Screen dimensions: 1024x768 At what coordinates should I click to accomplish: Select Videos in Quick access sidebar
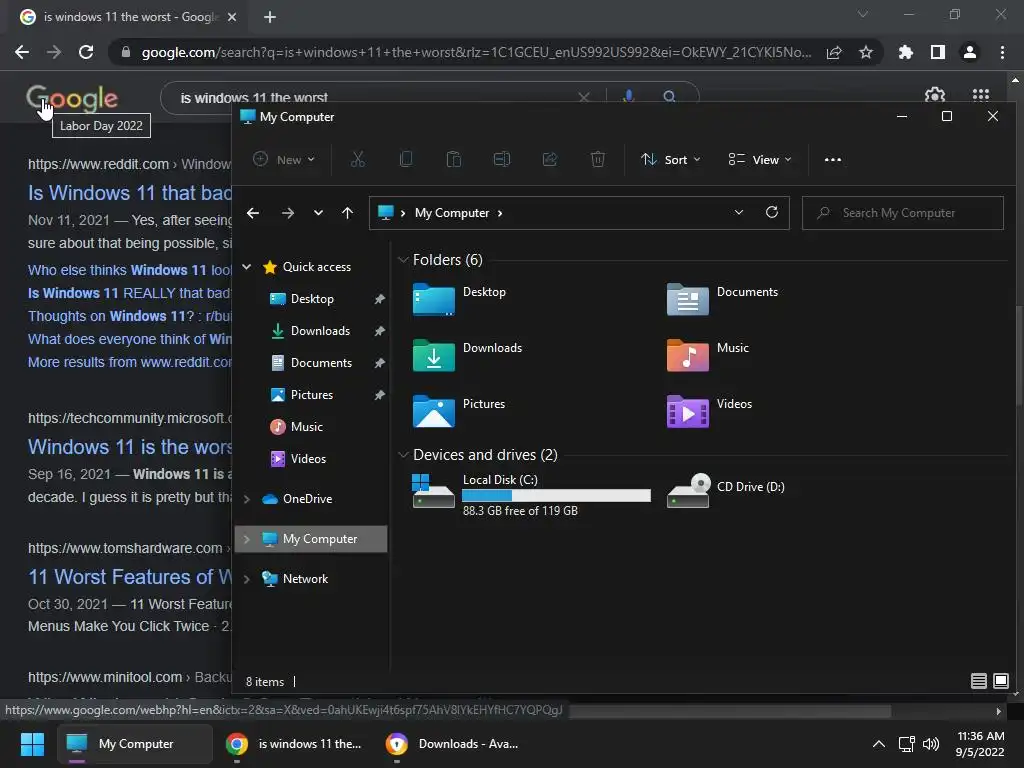tap(308, 458)
